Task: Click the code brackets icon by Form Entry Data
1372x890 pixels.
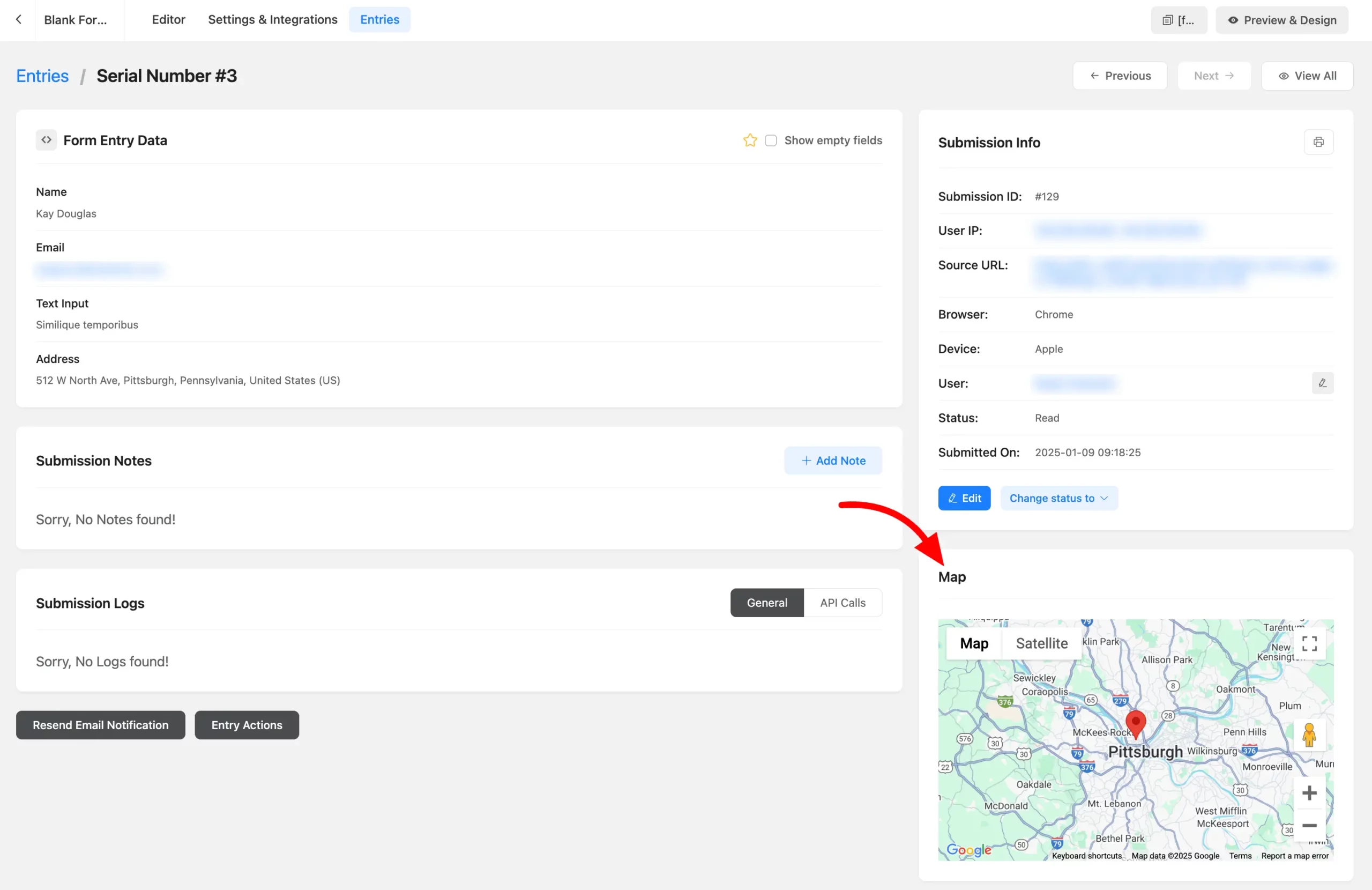Action: [46, 140]
